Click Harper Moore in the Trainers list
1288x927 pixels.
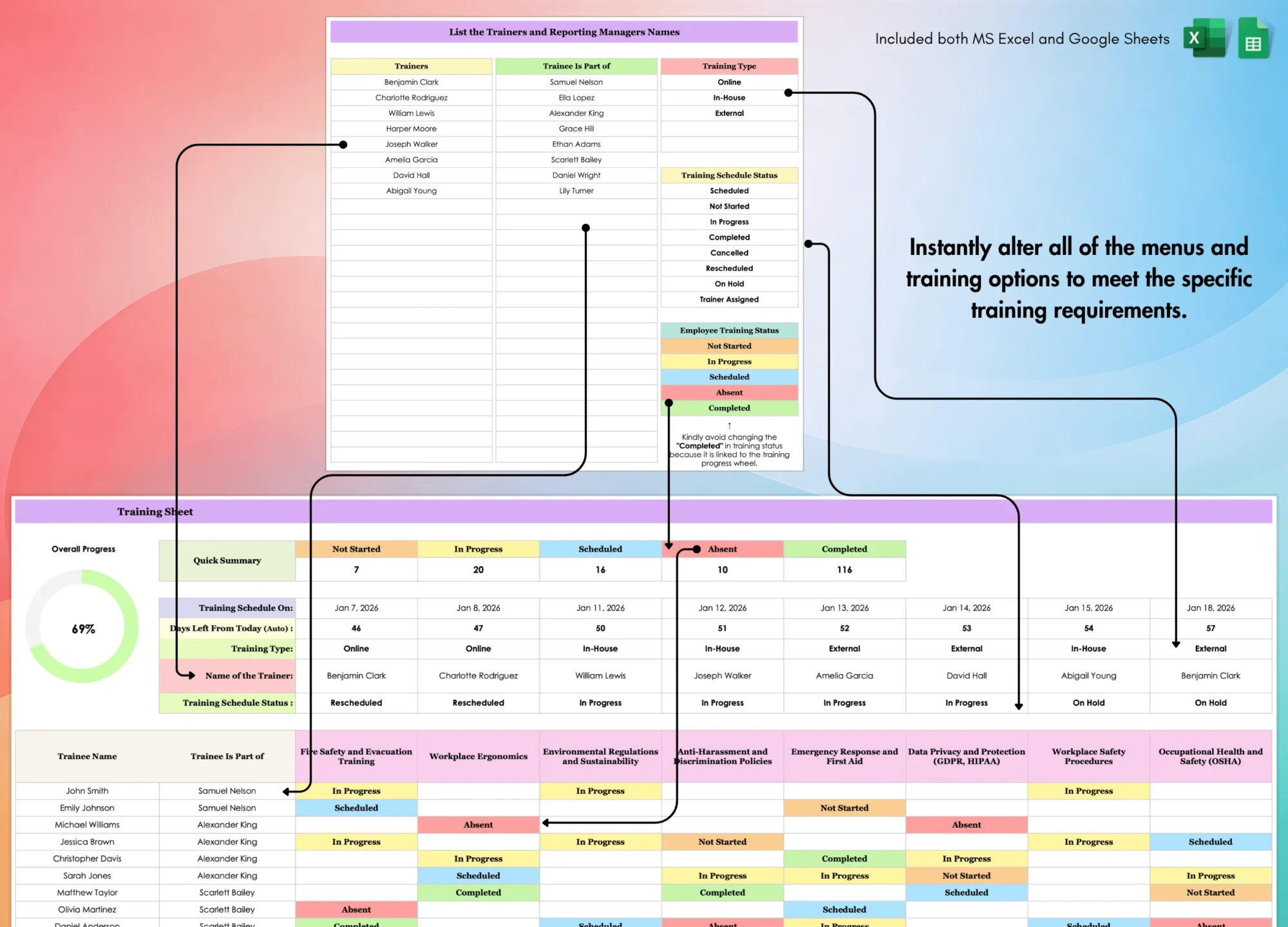[412, 129]
